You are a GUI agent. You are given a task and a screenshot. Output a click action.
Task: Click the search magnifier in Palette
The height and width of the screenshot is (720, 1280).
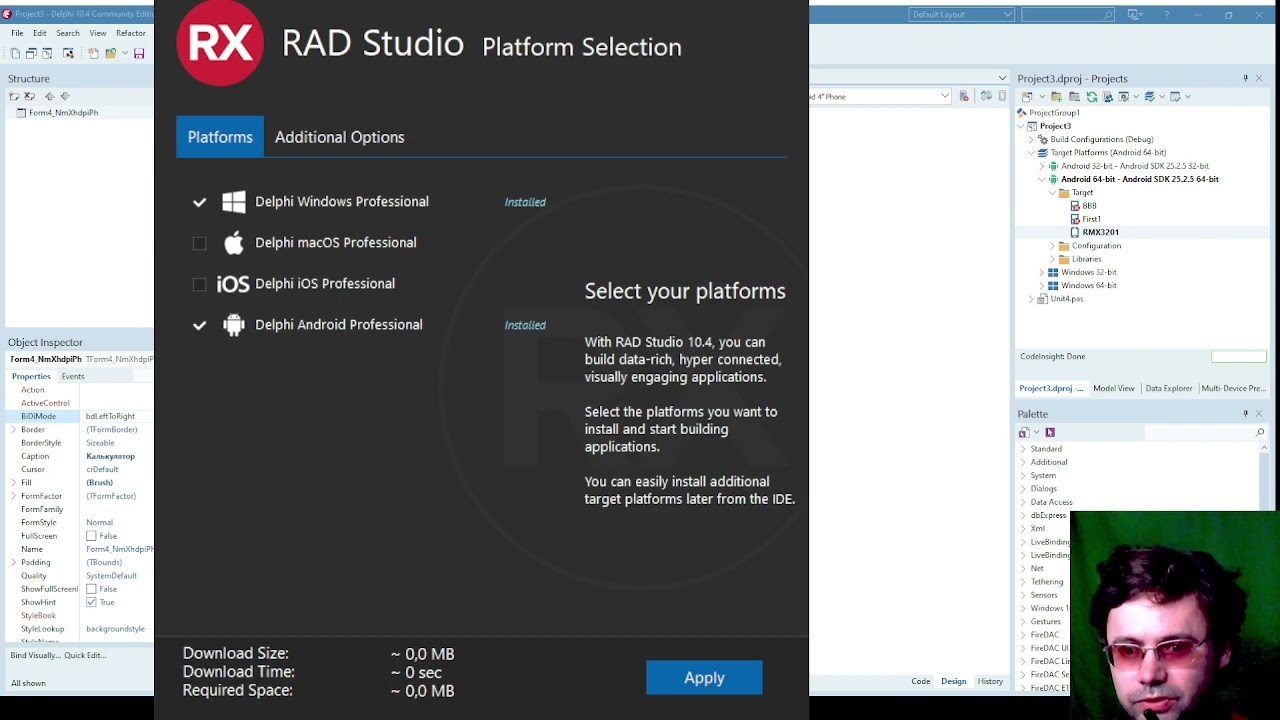(x=1260, y=432)
